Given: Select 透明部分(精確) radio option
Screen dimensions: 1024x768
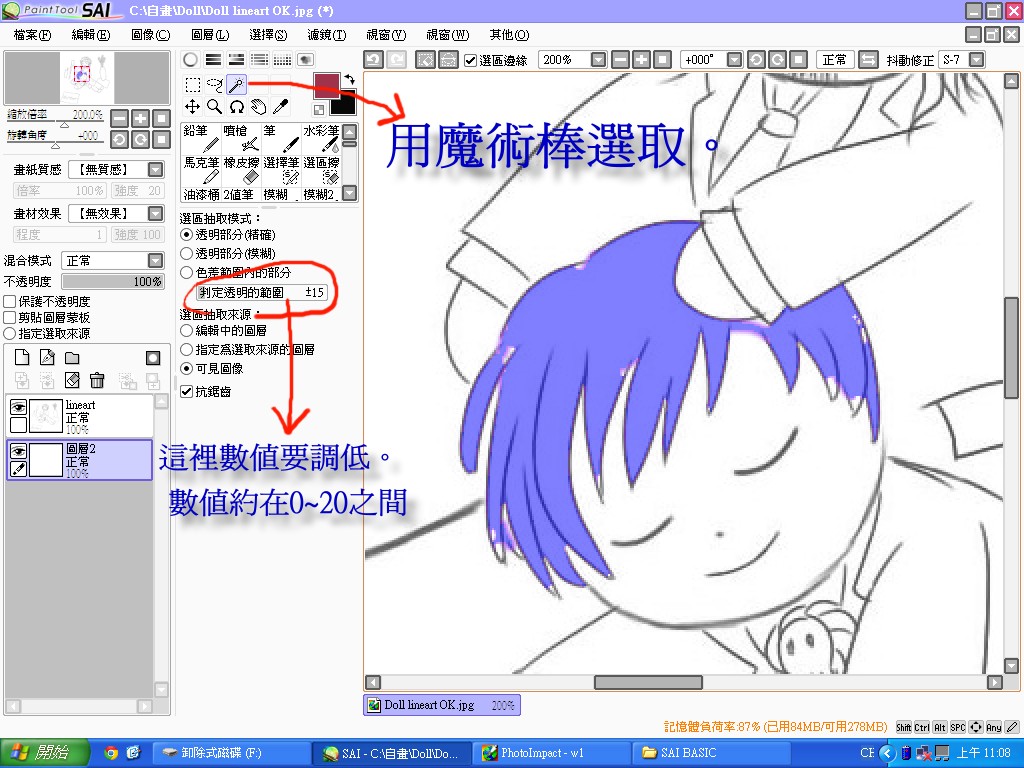Looking at the screenshot, I should (x=187, y=234).
